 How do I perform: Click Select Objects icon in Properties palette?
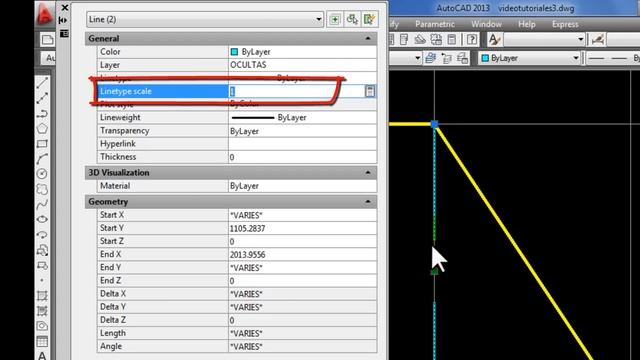[352, 19]
